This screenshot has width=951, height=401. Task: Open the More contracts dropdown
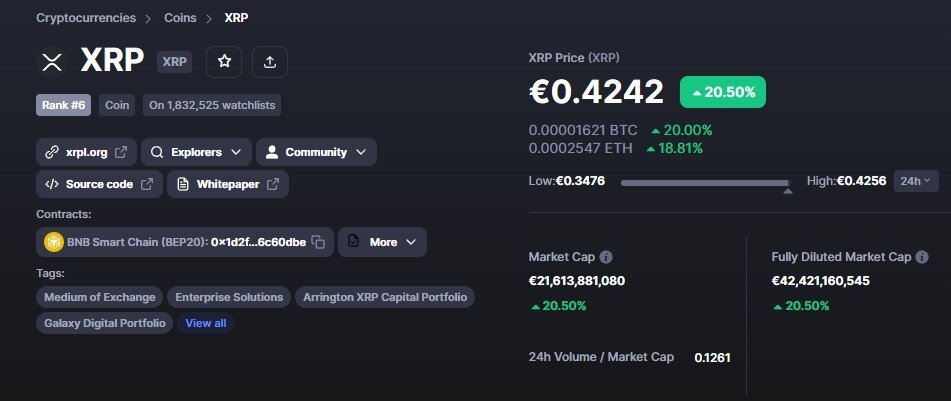click(382, 242)
